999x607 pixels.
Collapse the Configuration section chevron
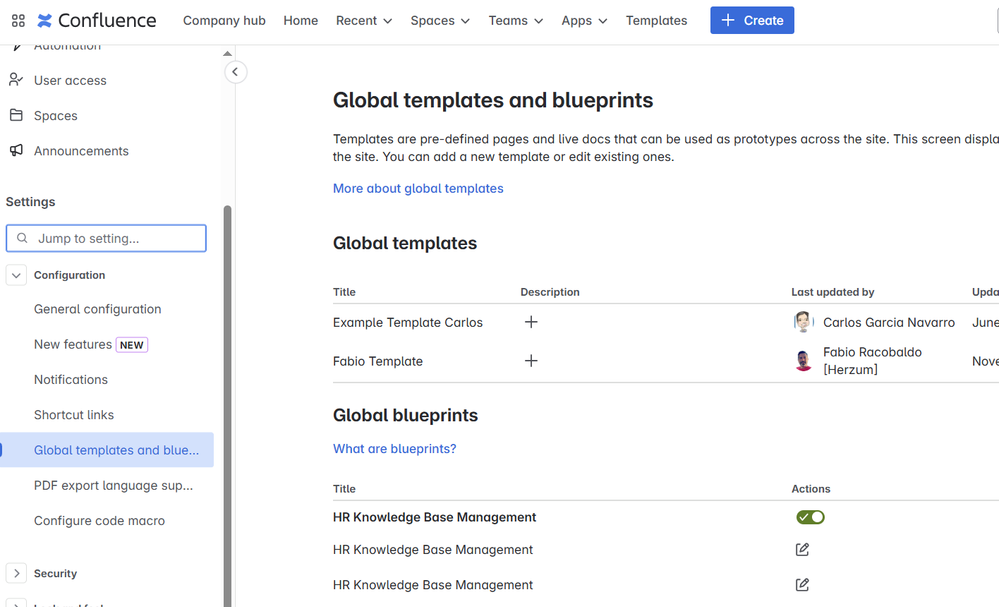(16, 275)
